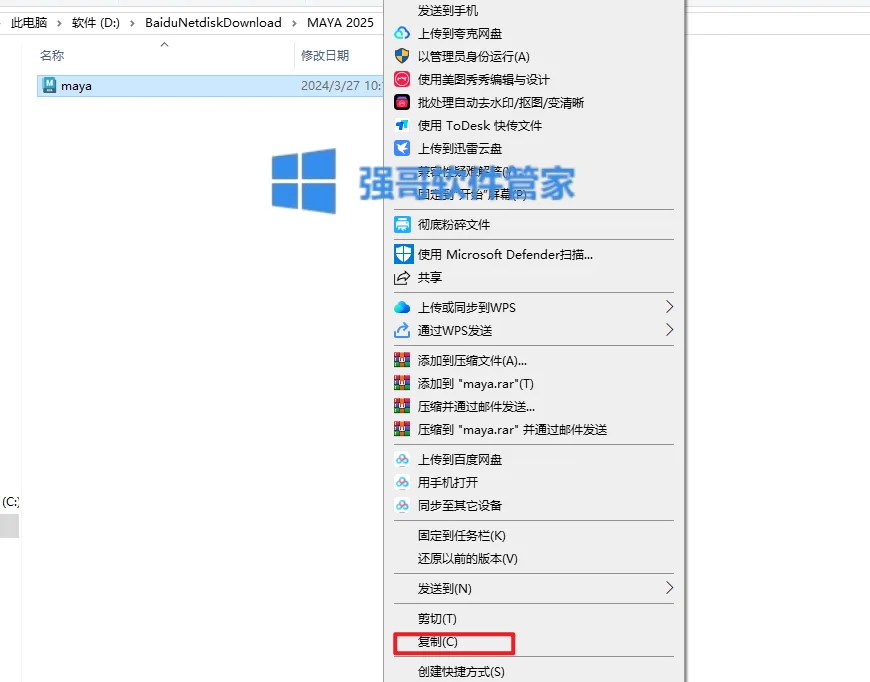Click the ToDesk file transfer icon
The image size is (870, 682).
[402, 125]
